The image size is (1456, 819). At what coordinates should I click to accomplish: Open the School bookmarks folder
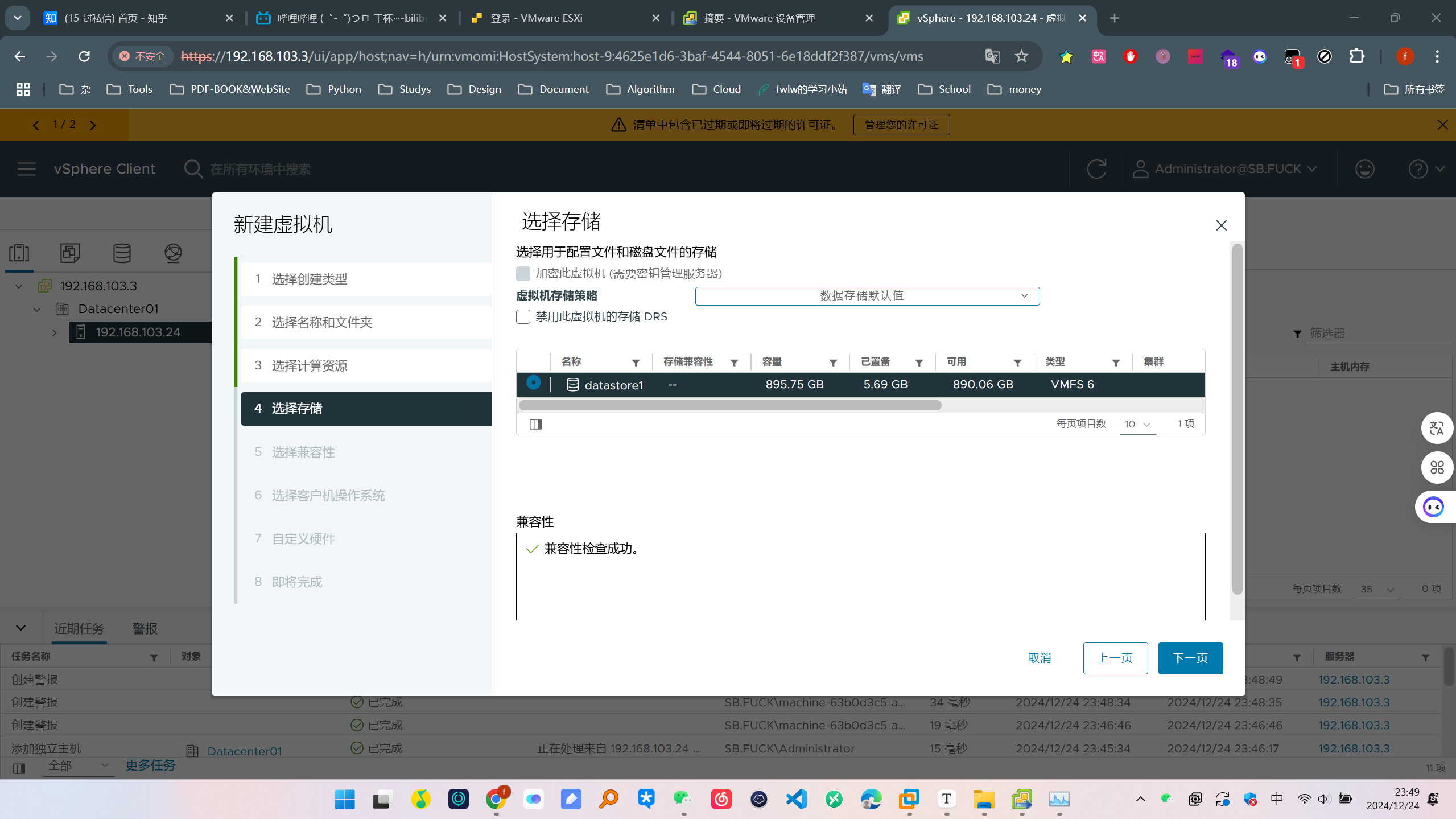[x=944, y=89]
